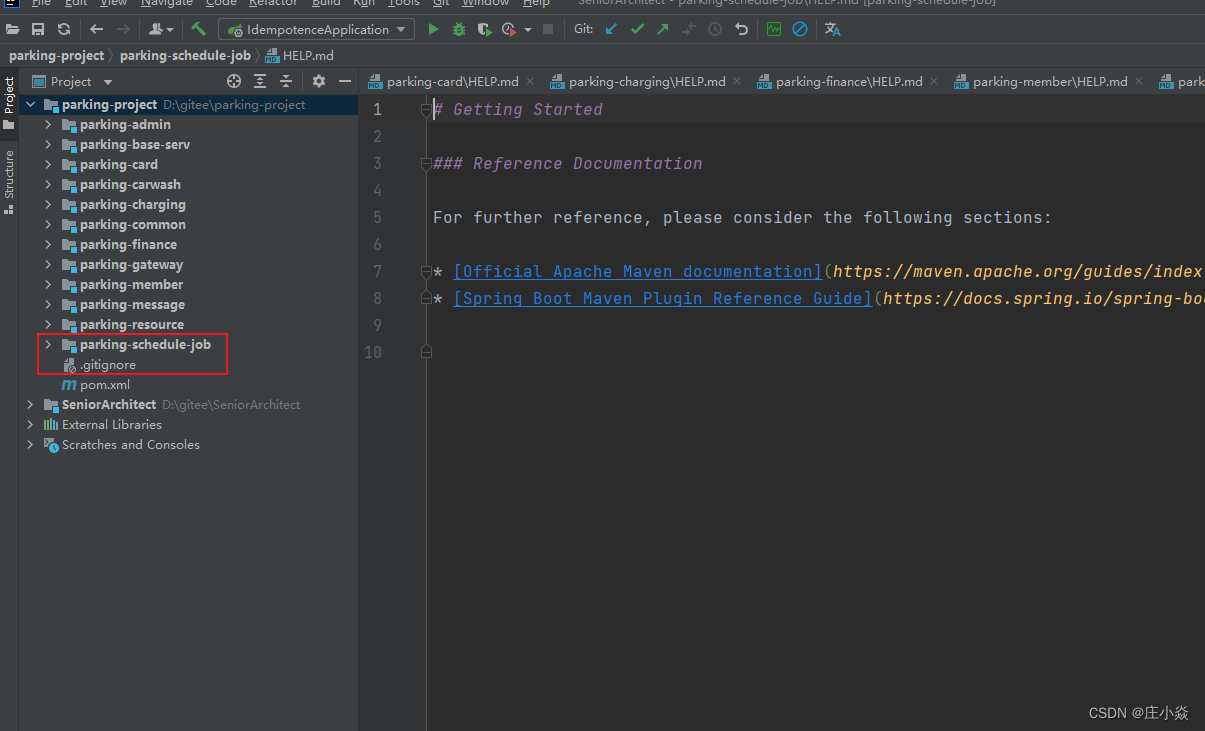Open the translate icon in the toolbar
The width and height of the screenshot is (1205, 731).
click(x=832, y=29)
